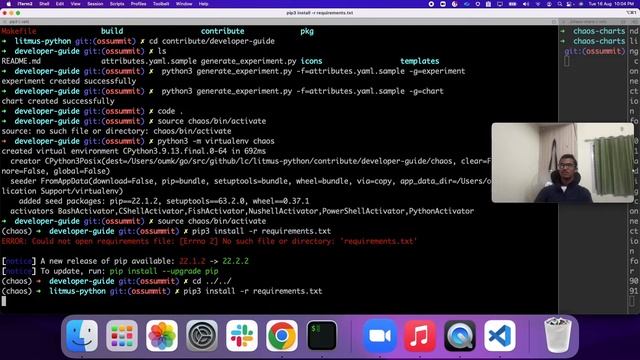Open the Toolbelt menu
Image resolution: width=640 pixels, height=360 pixels.
[x=161, y=4]
